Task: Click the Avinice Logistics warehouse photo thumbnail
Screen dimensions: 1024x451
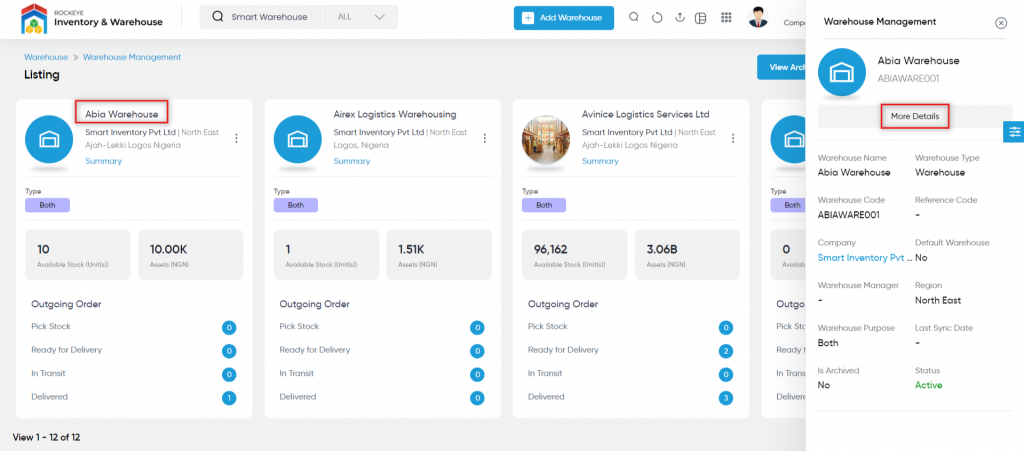Action: point(546,140)
